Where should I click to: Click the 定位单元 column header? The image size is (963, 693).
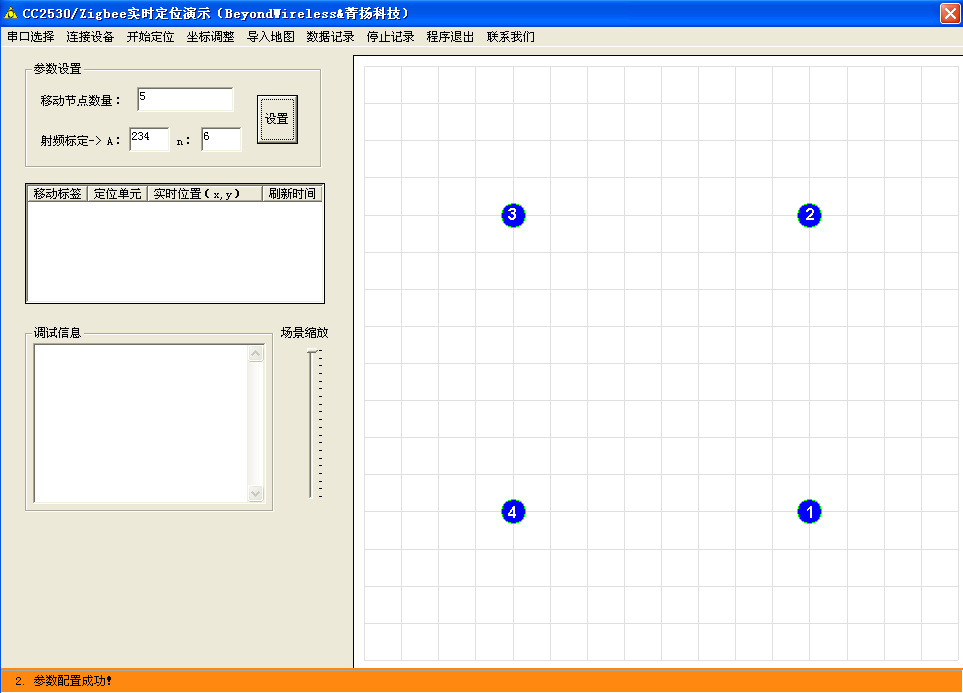point(117,194)
